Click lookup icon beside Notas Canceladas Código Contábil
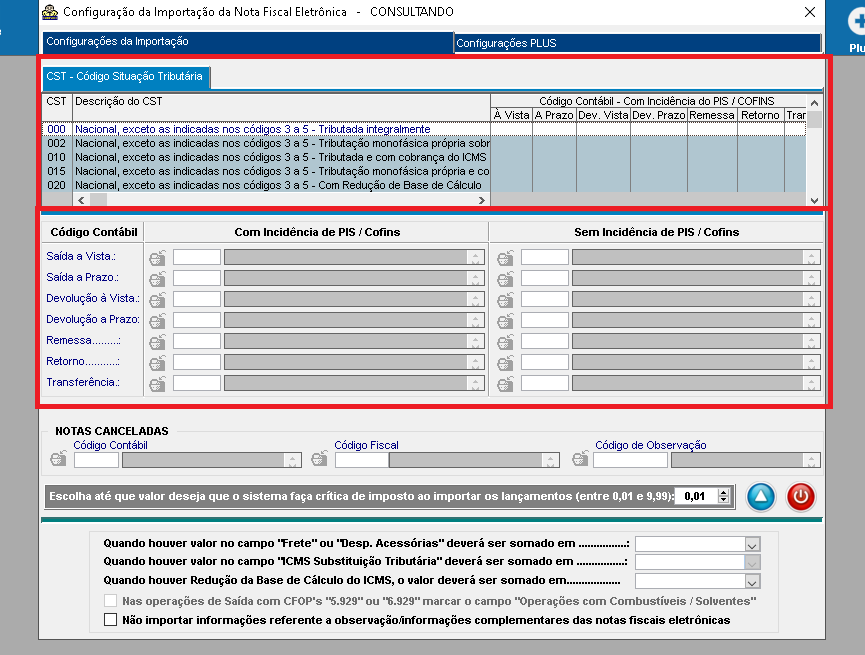 (x=58, y=459)
